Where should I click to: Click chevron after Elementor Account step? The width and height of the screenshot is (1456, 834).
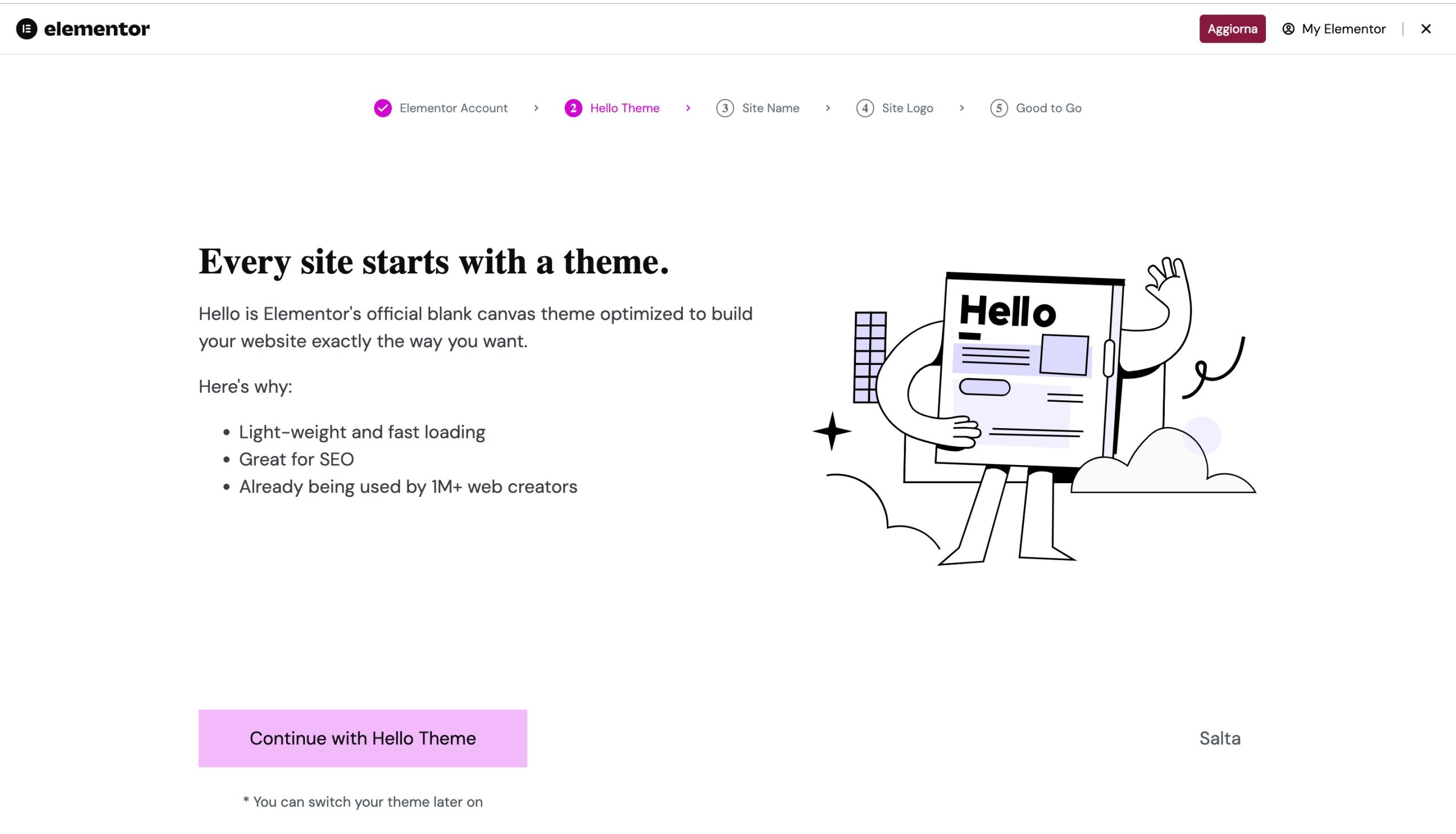pyautogui.click(x=536, y=108)
